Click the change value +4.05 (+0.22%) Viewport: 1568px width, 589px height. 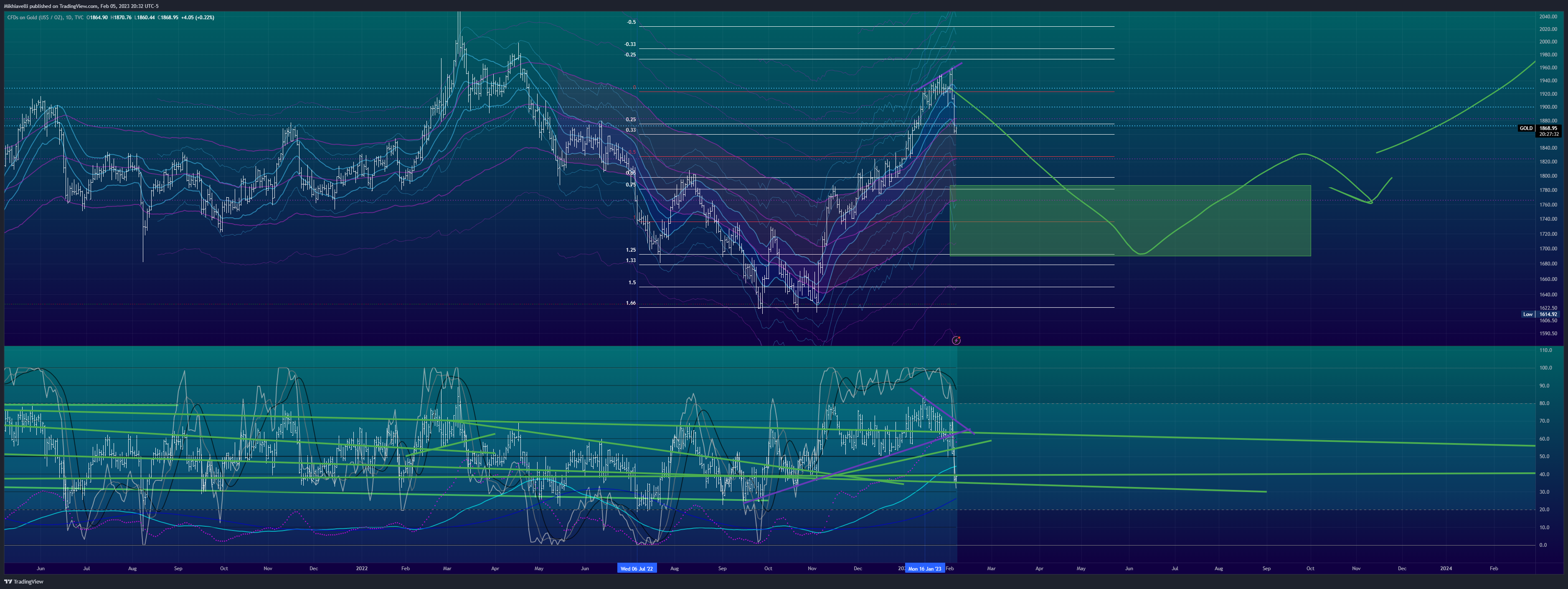198,18
